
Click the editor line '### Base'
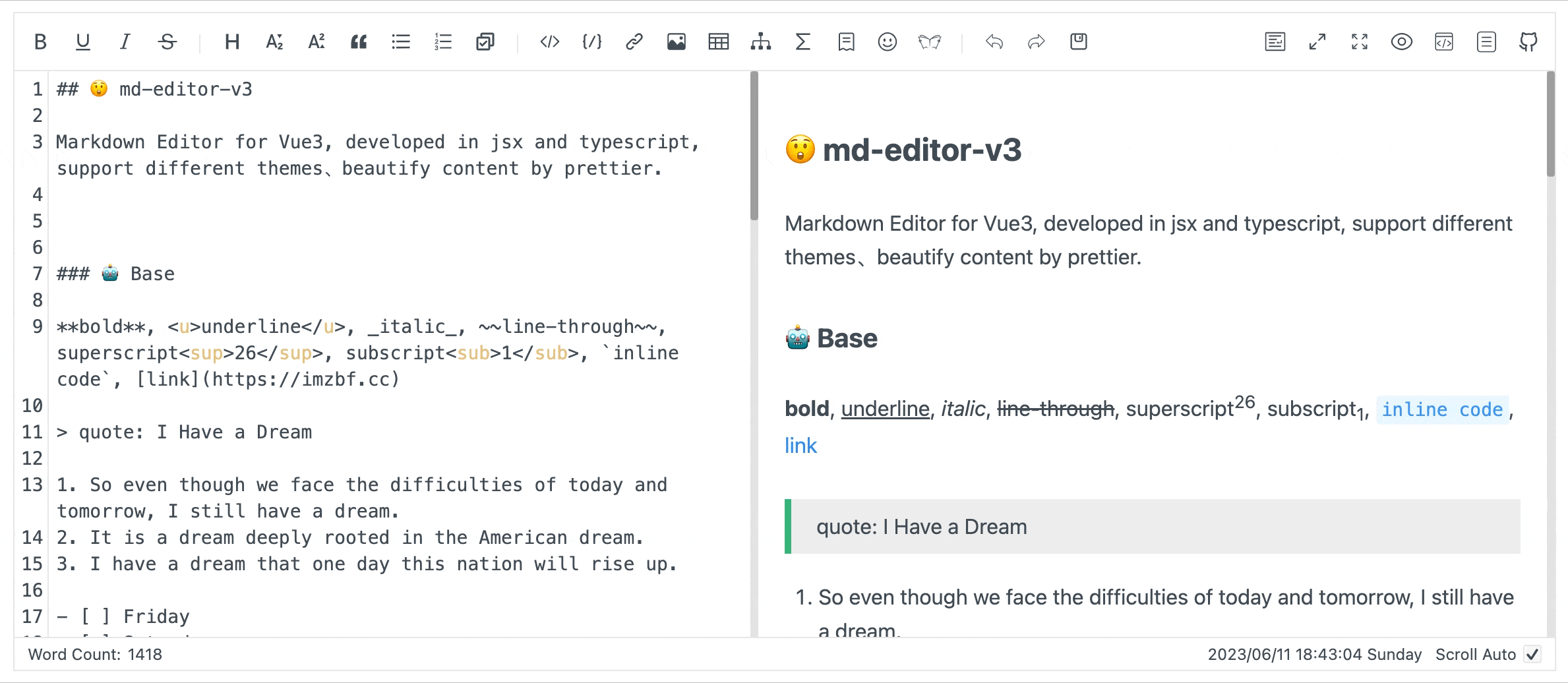pos(116,274)
